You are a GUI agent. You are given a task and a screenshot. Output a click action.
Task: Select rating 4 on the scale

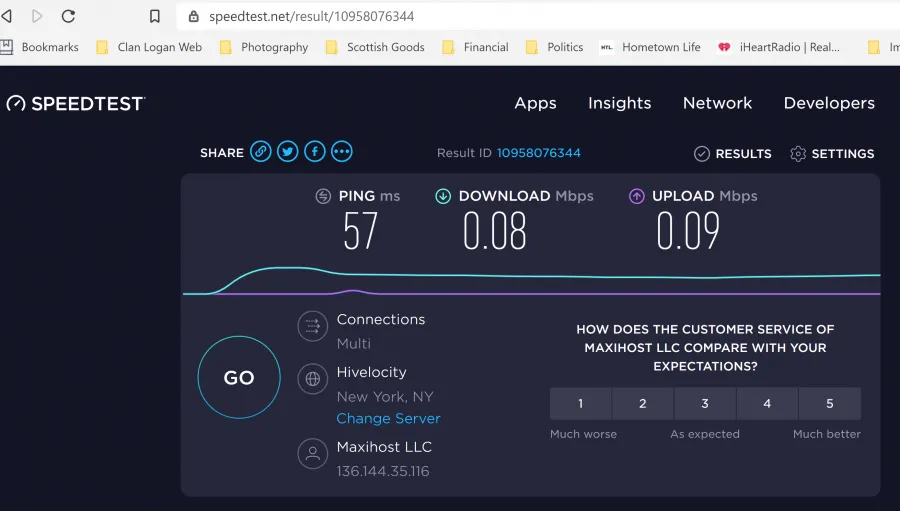tap(767, 404)
